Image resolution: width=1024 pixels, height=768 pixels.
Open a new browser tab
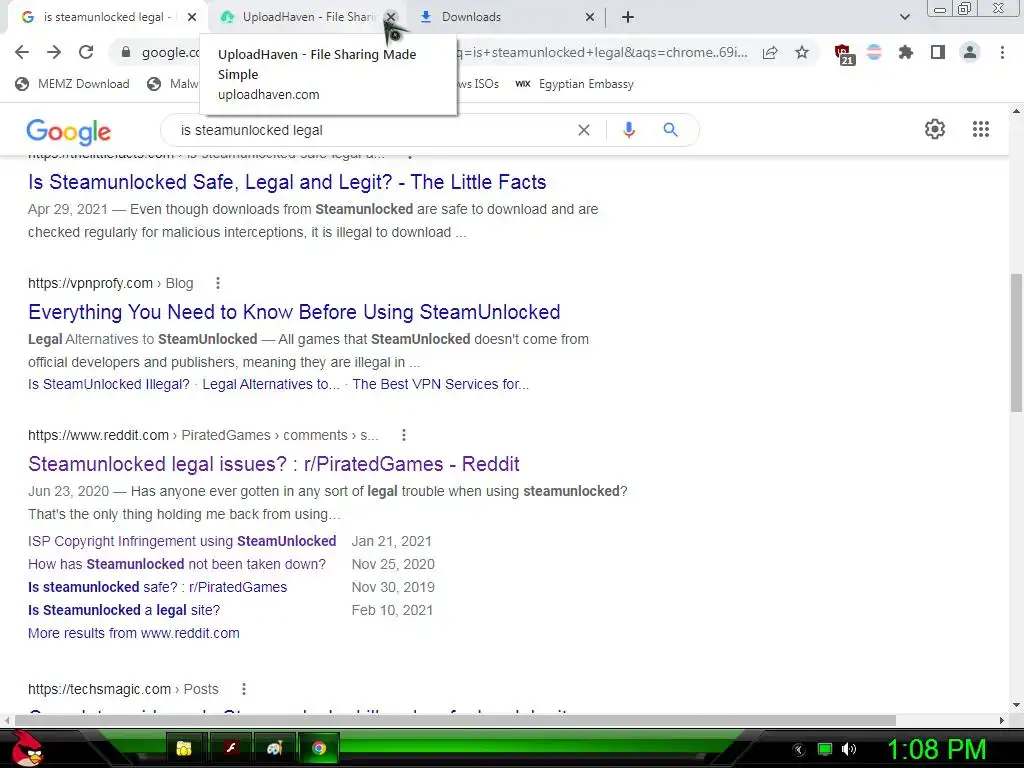[628, 17]
